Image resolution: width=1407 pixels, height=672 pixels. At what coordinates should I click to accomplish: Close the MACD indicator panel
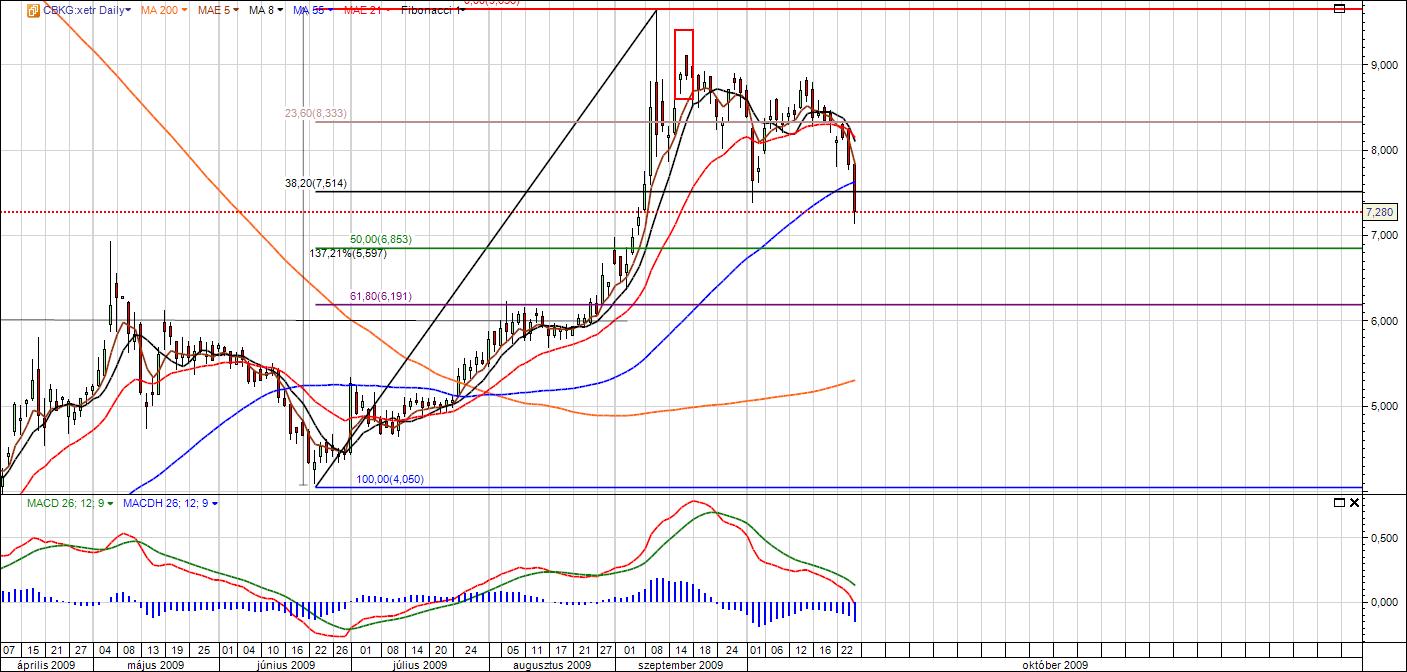(x=1354, y=502)
